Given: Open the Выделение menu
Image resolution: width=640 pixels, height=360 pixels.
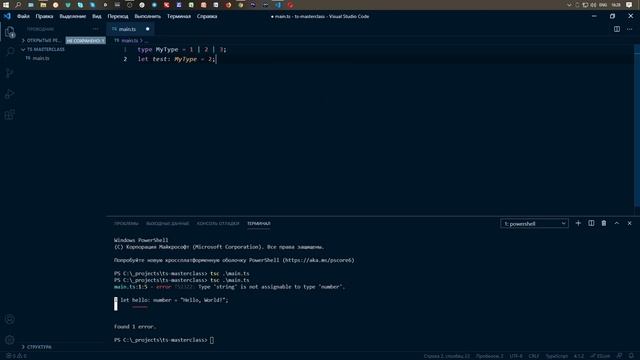Looking at the screenshot, I should 73,16.
